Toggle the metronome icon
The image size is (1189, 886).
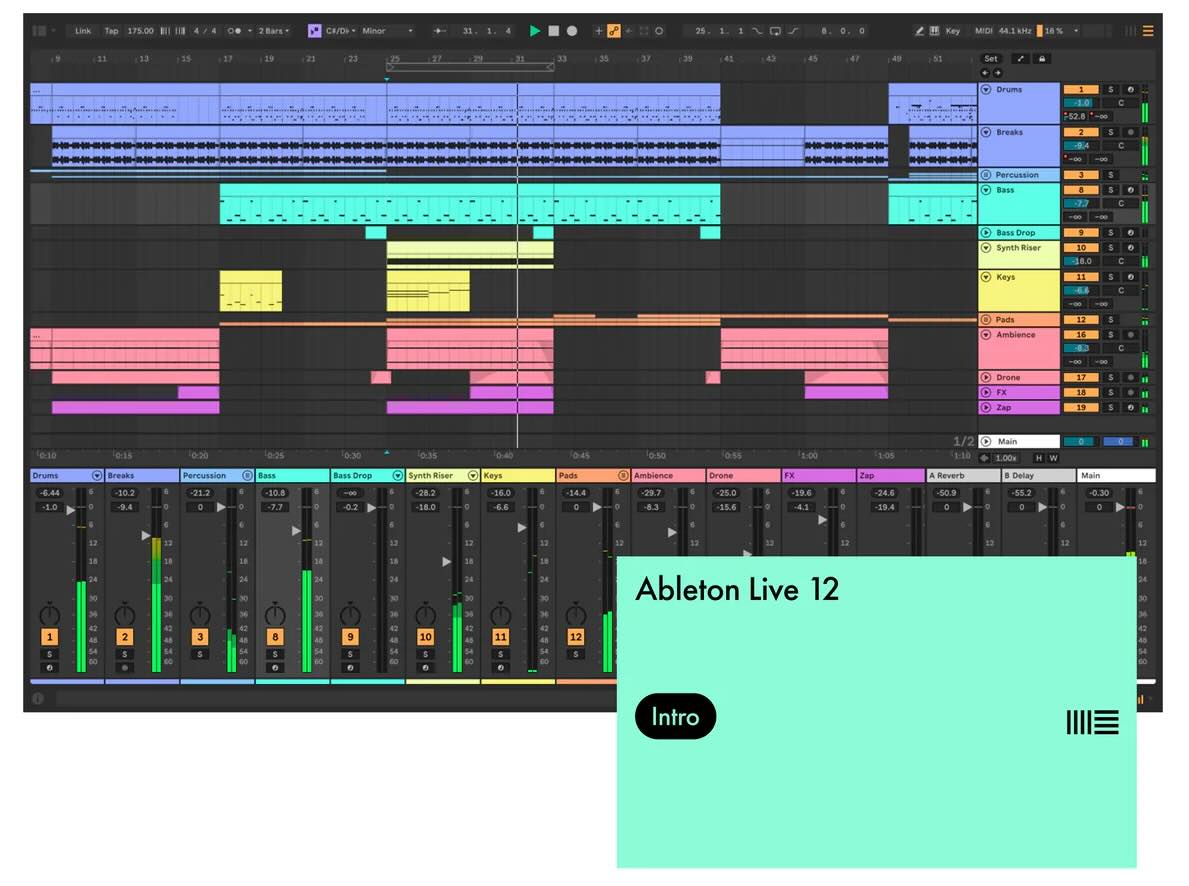(x=234, y=31)
